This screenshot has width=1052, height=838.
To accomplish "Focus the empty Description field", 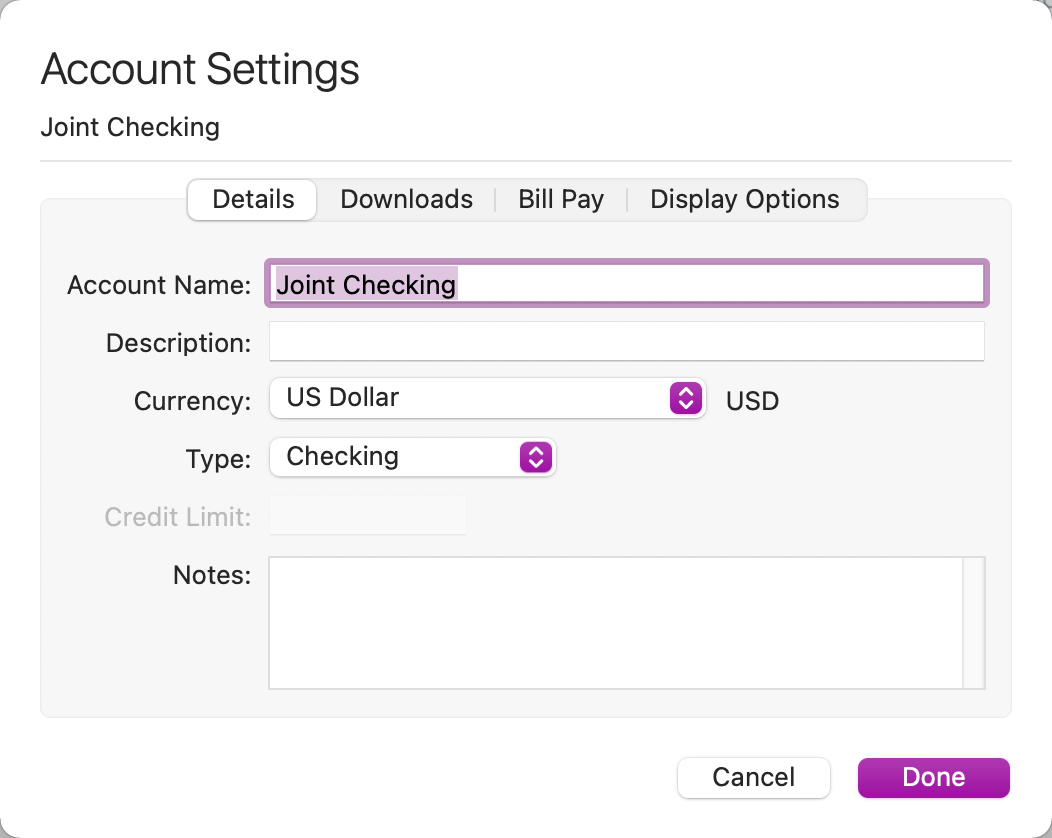I will [x=626, y=342].
